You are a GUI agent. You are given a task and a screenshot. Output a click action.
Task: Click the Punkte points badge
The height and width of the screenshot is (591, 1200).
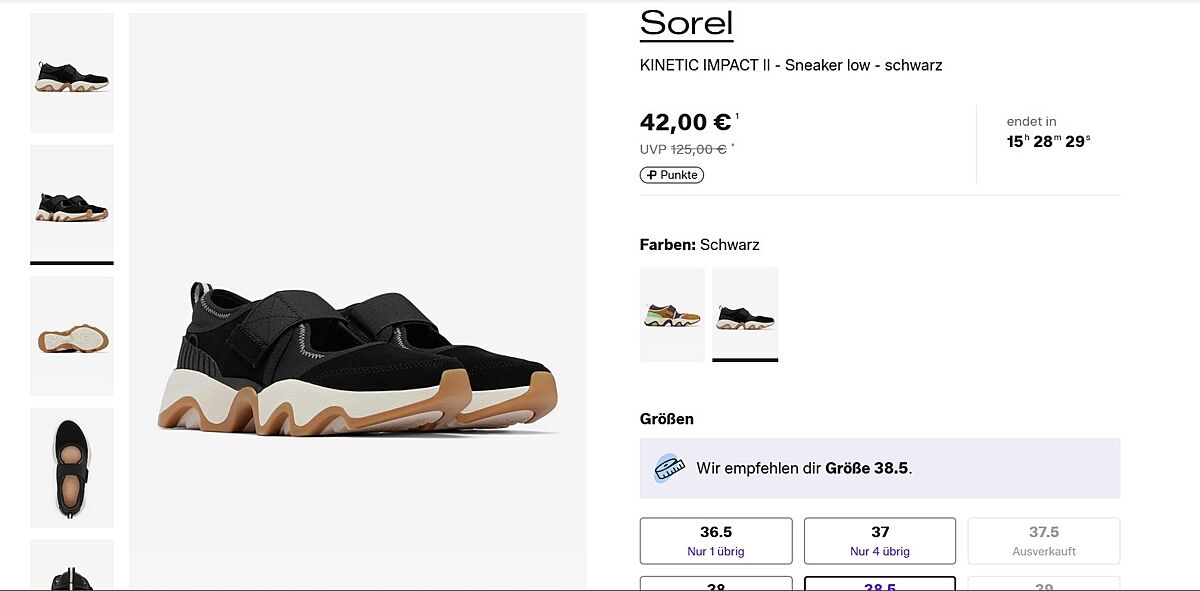pos(672,175)
